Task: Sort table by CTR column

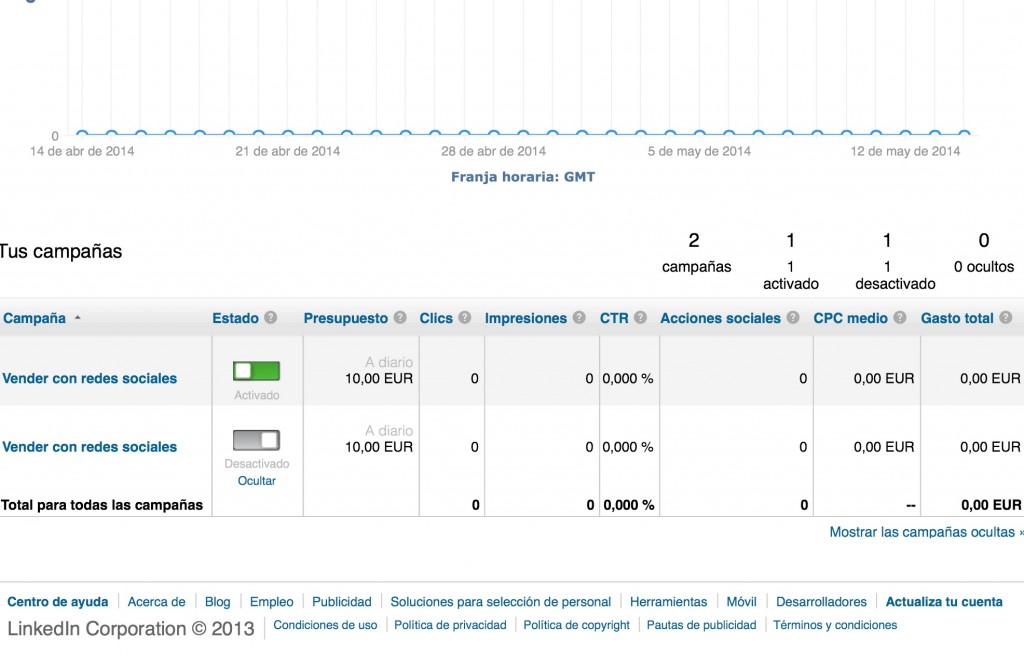Action: point(614,318)
